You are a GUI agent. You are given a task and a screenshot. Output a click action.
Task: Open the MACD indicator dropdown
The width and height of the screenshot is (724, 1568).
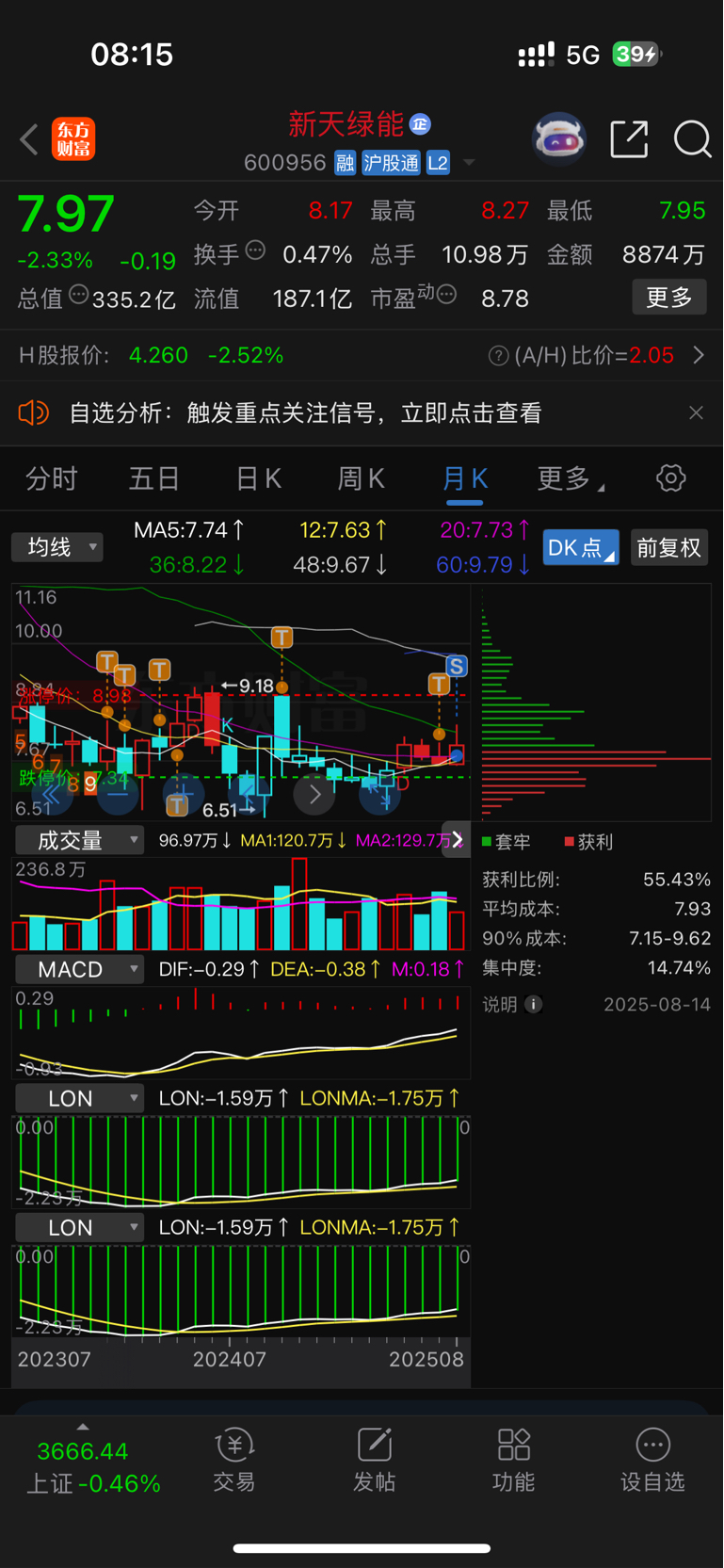pos(79,969)
